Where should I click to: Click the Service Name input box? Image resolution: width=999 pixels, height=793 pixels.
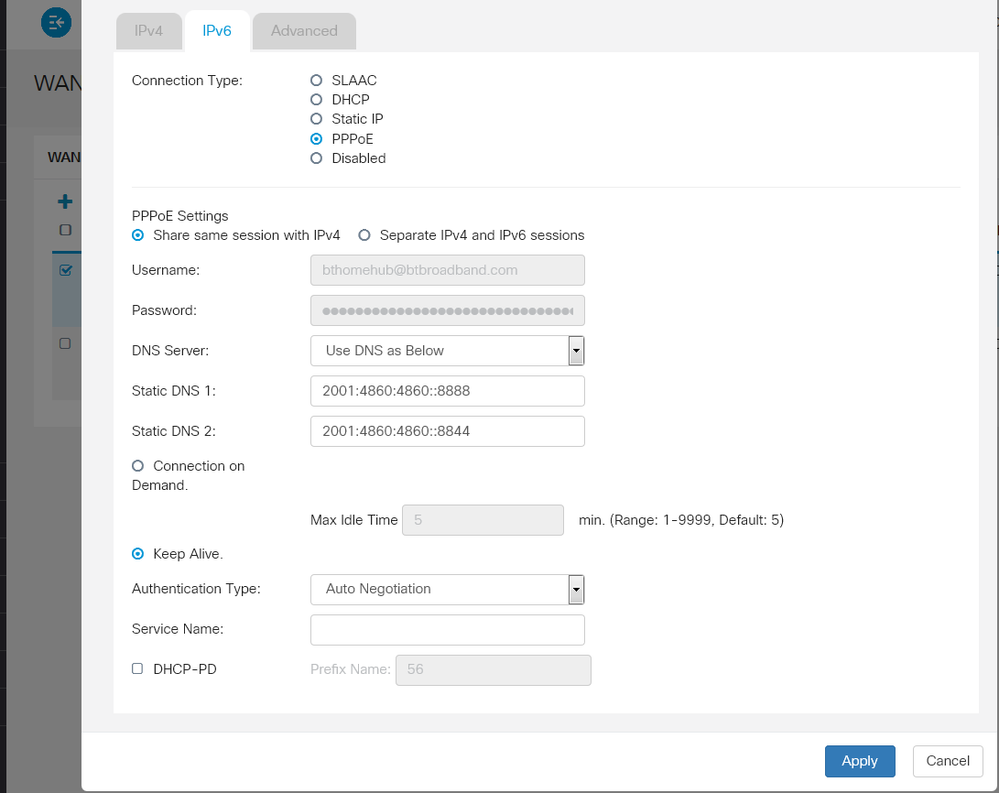tap(447, 630)
